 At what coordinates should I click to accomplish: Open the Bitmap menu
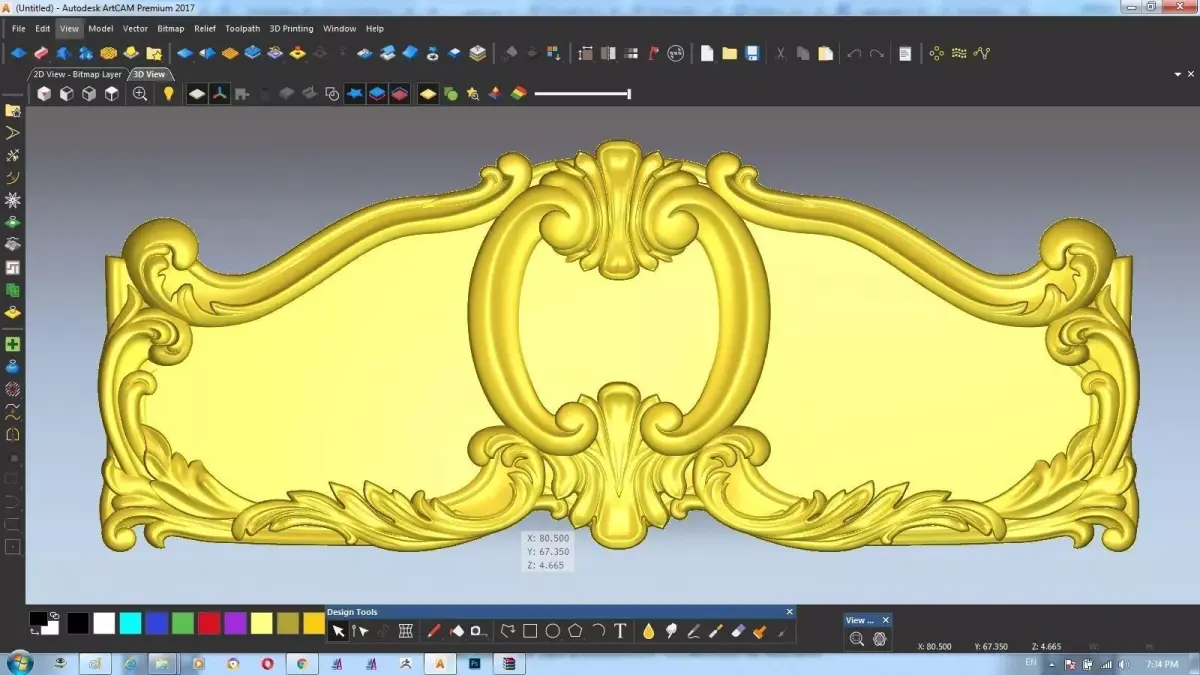coord(171,29)
